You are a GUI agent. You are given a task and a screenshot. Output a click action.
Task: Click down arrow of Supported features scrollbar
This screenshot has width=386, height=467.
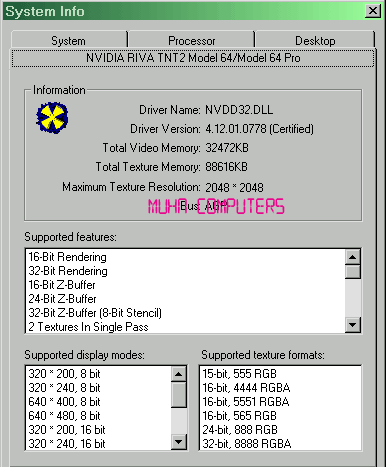[353, 325]
